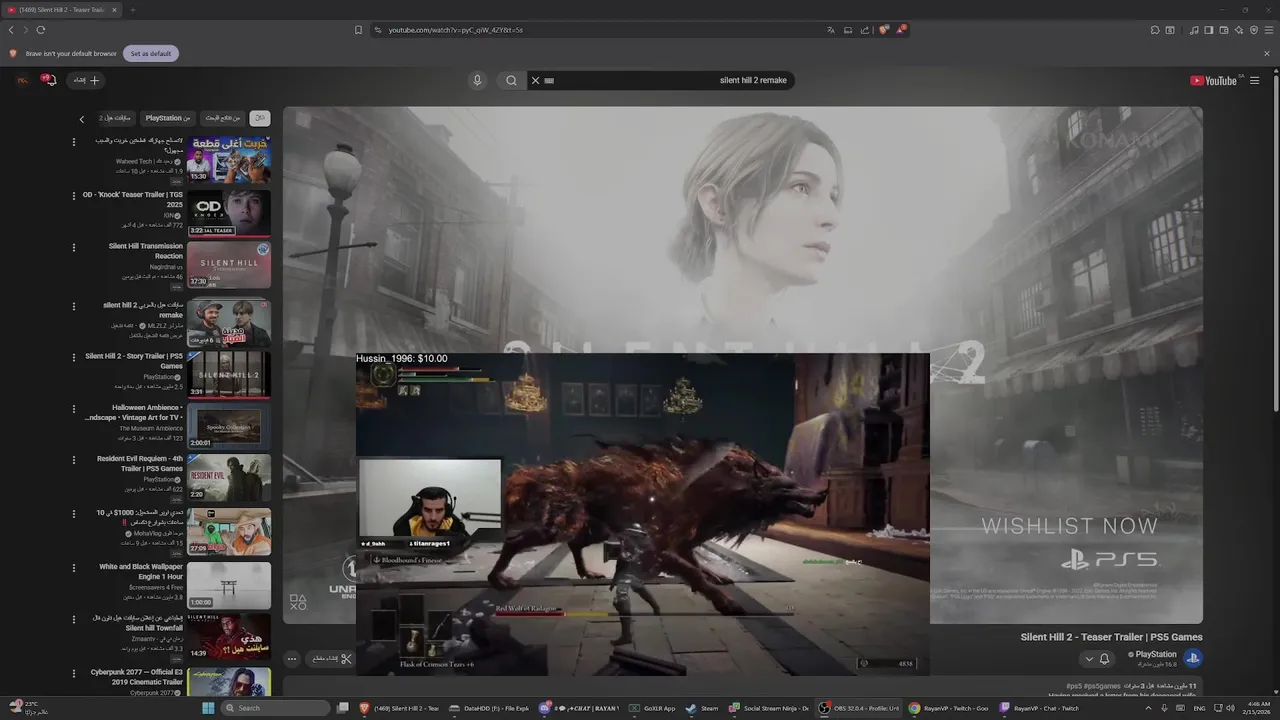Viewport: 1280px width, 720px height.
Task: Open the Brave VPN shield icon
Action: [x=1254, y=30]
